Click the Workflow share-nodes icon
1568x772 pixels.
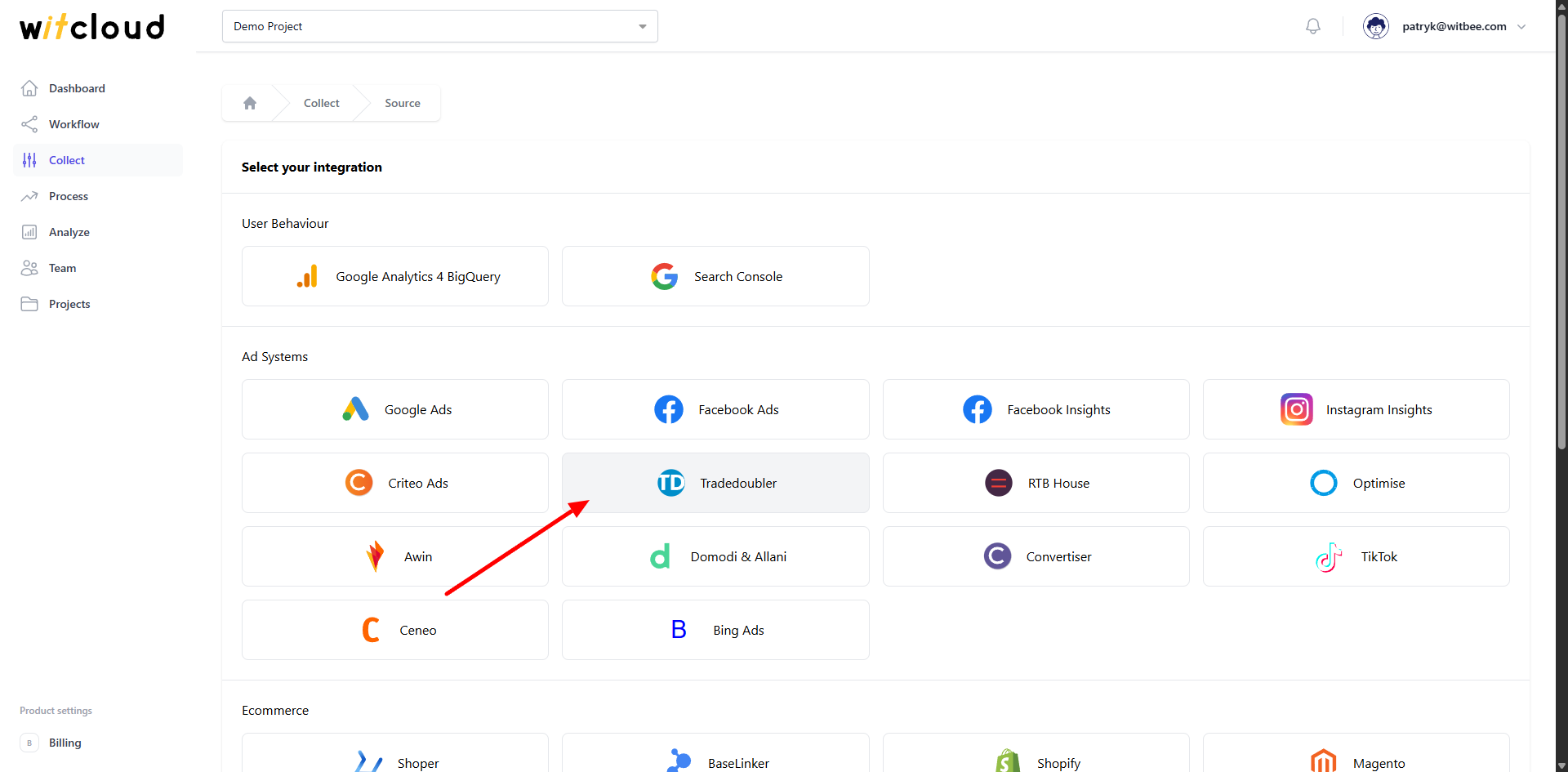click(x=29, y=124)
